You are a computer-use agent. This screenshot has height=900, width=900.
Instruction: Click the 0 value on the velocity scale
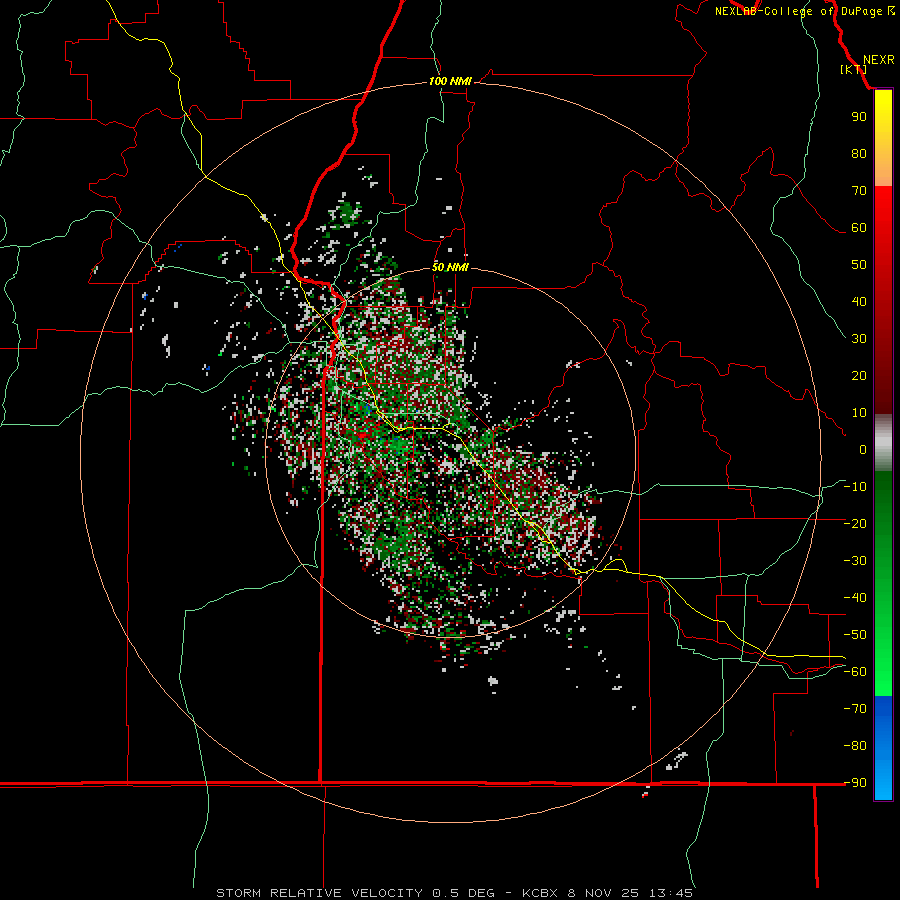coord(863,450)
